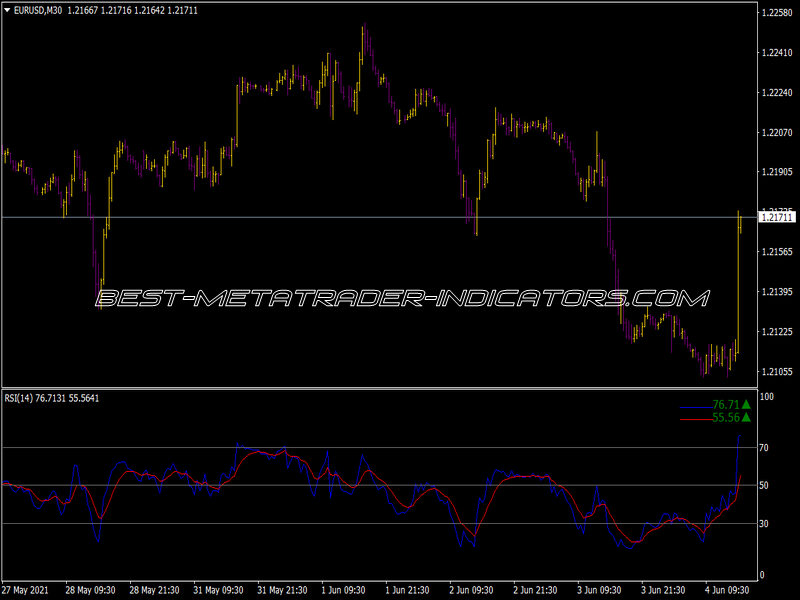
Task: Click the 1.21055 price scale label
Action: [777, 372]
